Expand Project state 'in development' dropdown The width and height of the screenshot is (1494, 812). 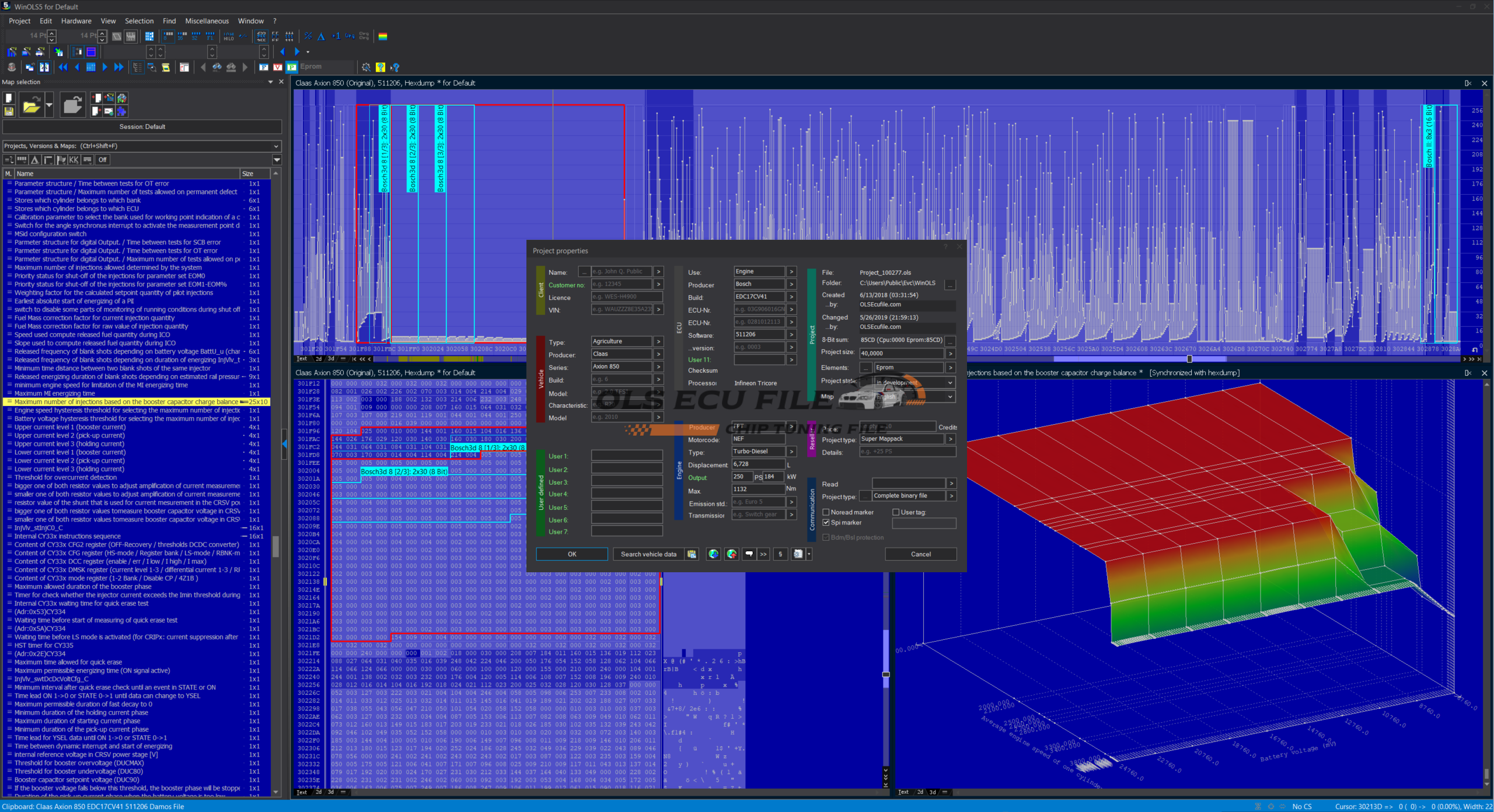click(950, 383)
